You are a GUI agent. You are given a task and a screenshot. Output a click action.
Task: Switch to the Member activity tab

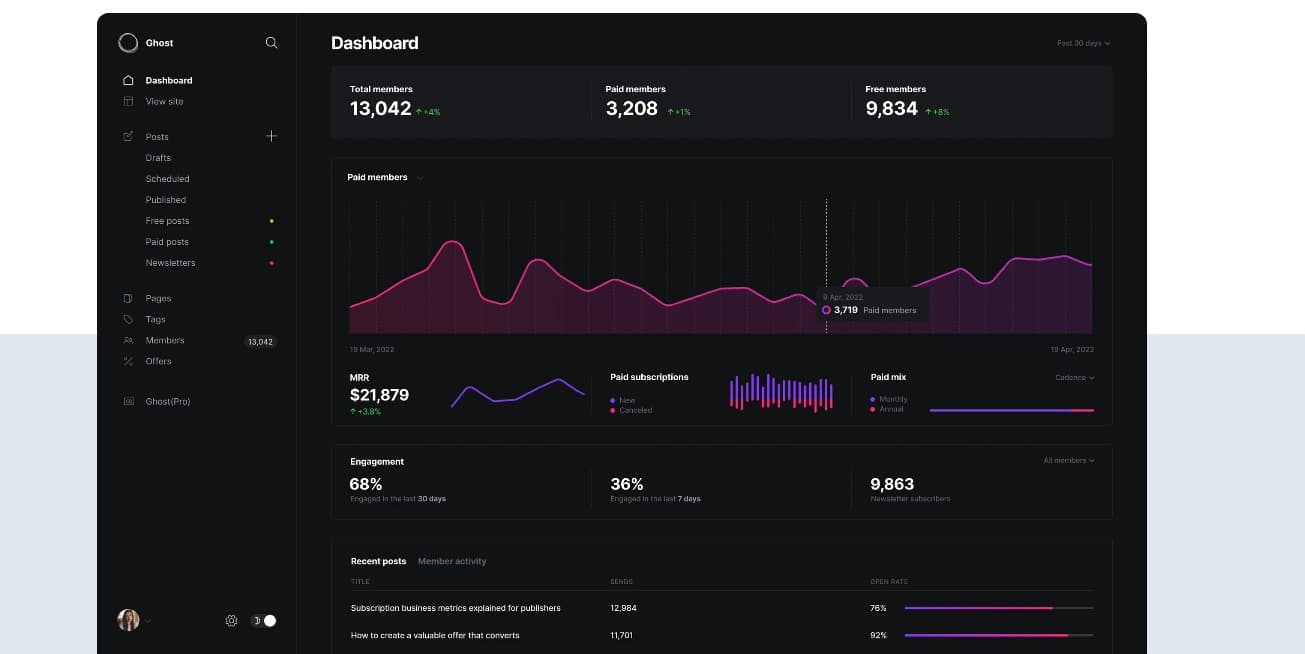(x=452, y=561)
